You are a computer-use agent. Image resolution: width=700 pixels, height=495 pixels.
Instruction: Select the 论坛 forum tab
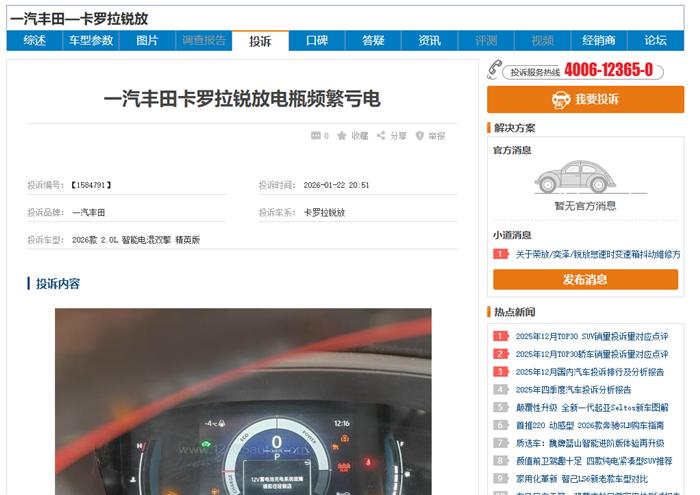point(655,41)
